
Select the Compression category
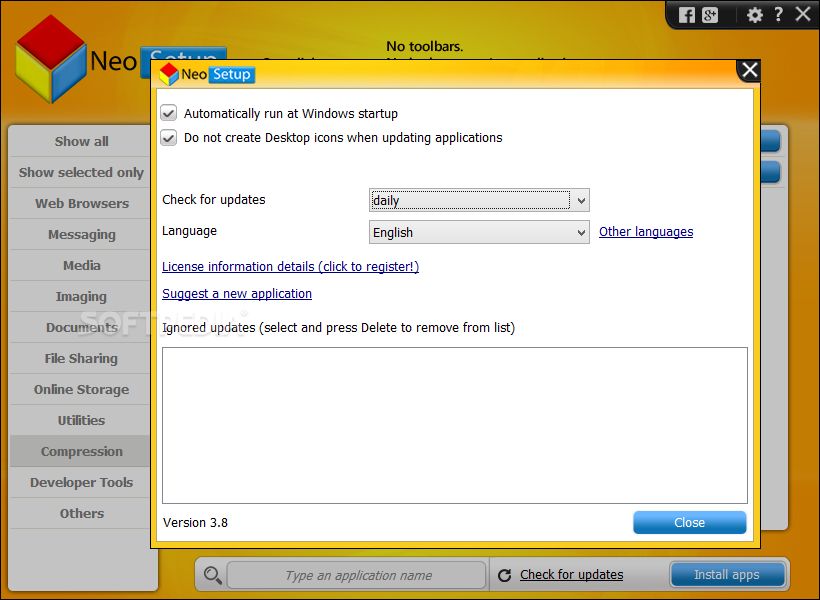[x=81, y=451]
